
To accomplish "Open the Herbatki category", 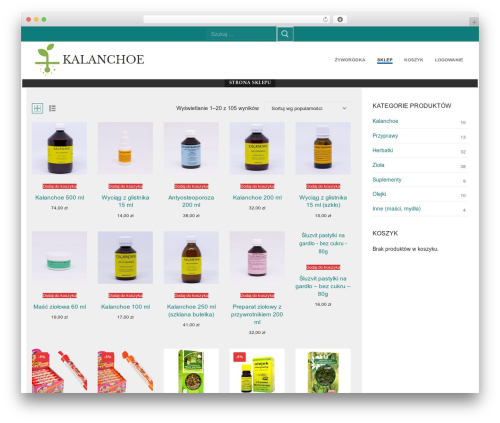I will (383, 150).
